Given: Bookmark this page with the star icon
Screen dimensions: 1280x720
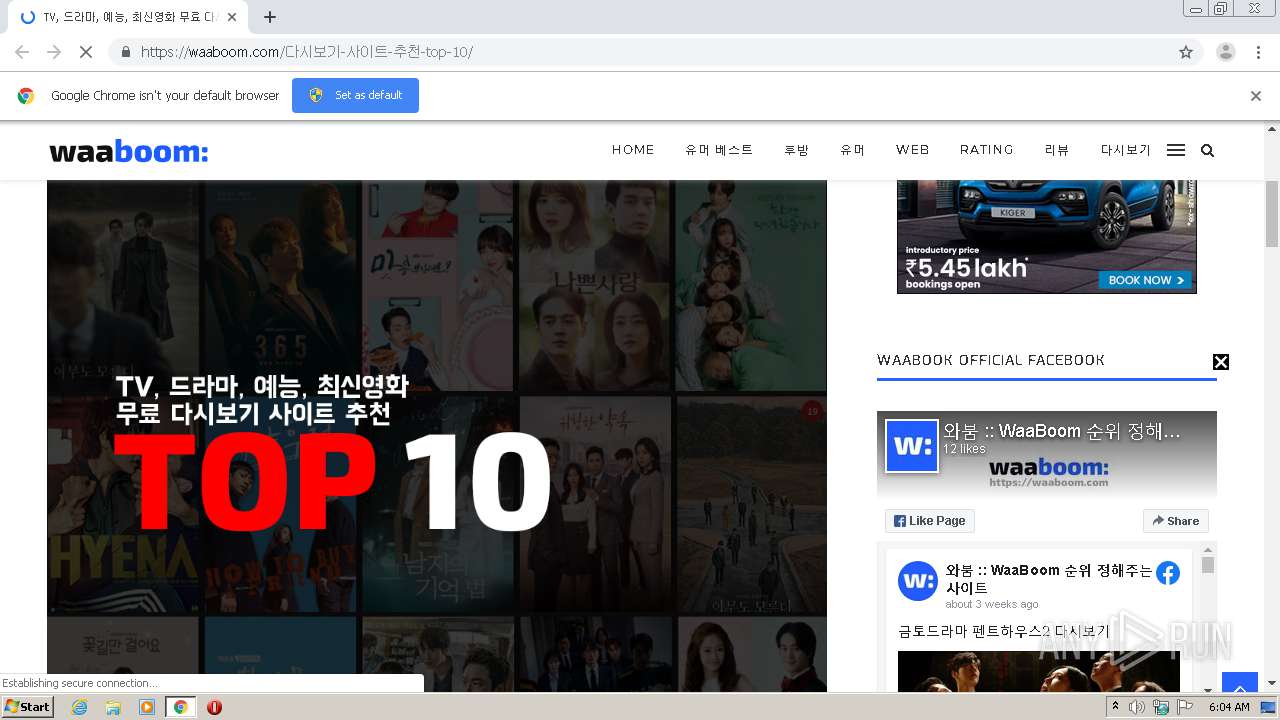Looking at the screenshot, I should (1186, 52).
